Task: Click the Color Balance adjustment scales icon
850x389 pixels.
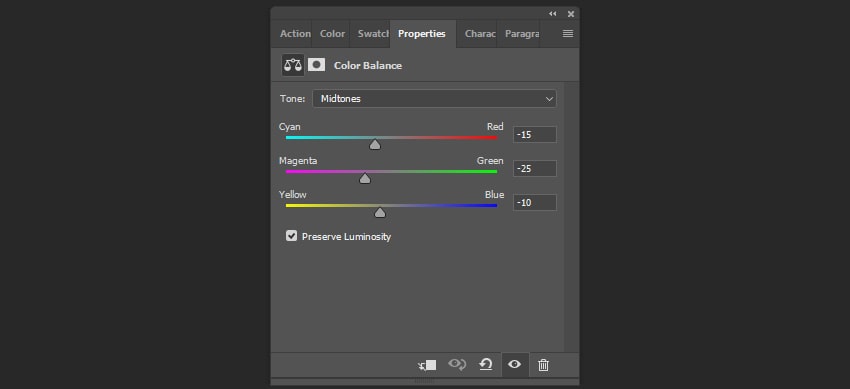Action: [293, 66]
